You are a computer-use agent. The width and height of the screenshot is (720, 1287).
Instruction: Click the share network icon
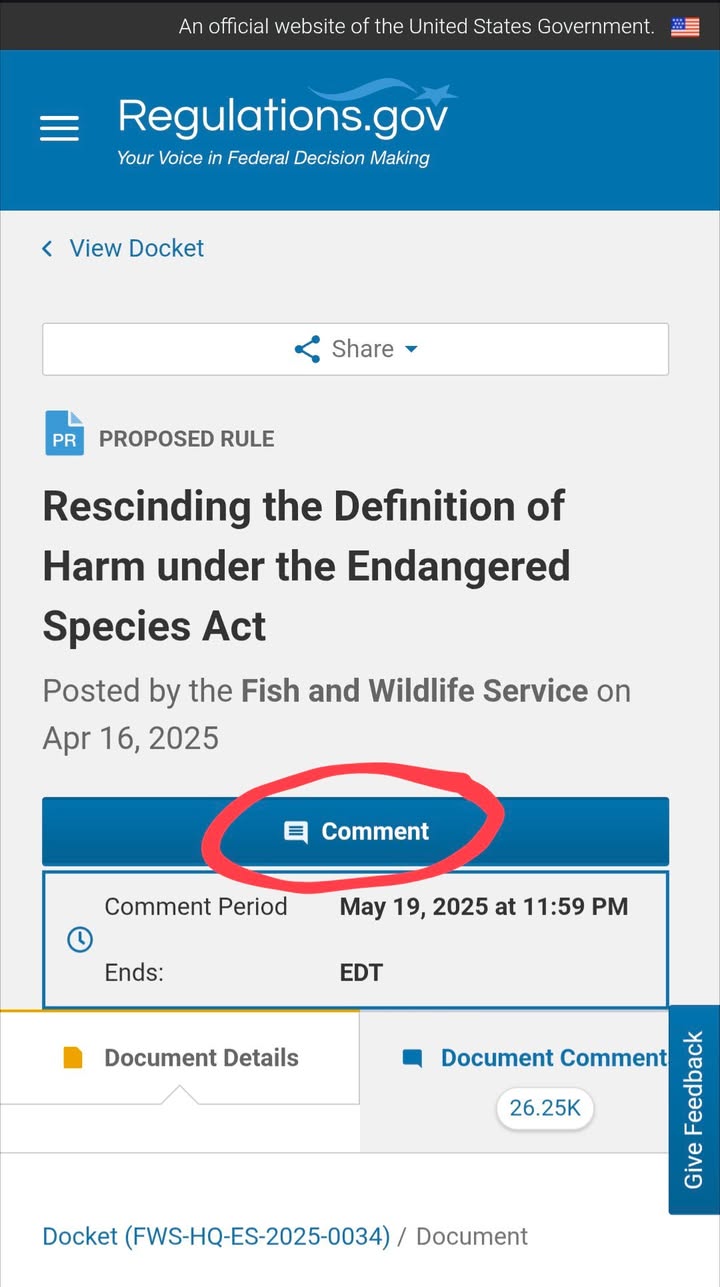(x=307, y=349)
